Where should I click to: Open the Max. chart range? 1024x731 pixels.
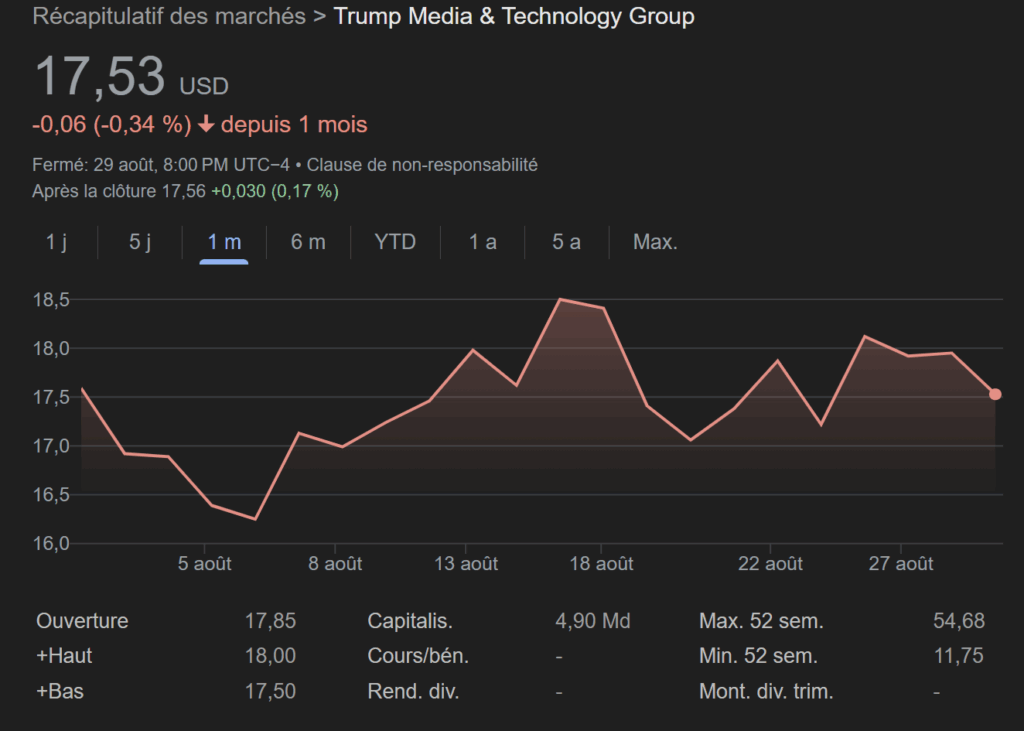[x=655, y=242]
